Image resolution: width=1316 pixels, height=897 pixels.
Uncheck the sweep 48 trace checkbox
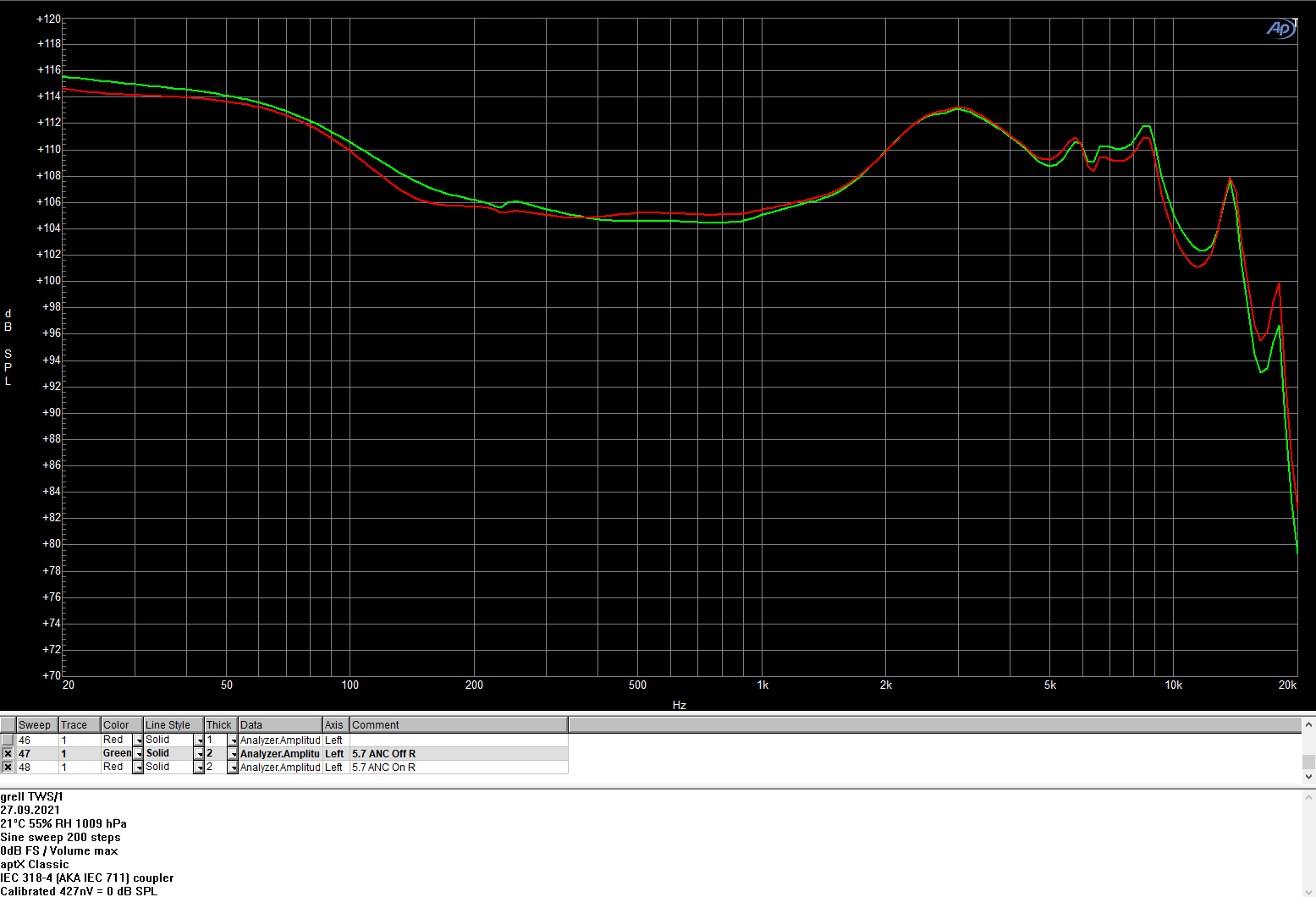(8, 768)
